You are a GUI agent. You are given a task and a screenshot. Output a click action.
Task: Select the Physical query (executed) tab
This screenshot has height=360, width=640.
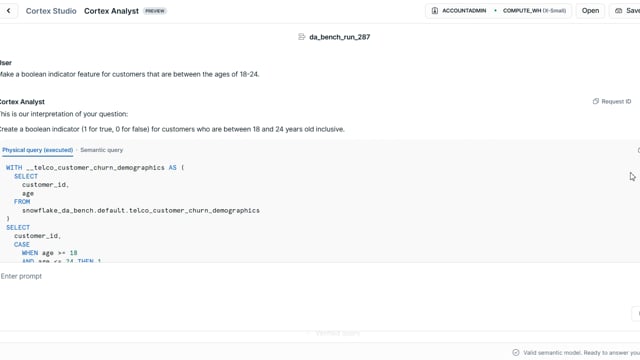(x=38, y=150)
